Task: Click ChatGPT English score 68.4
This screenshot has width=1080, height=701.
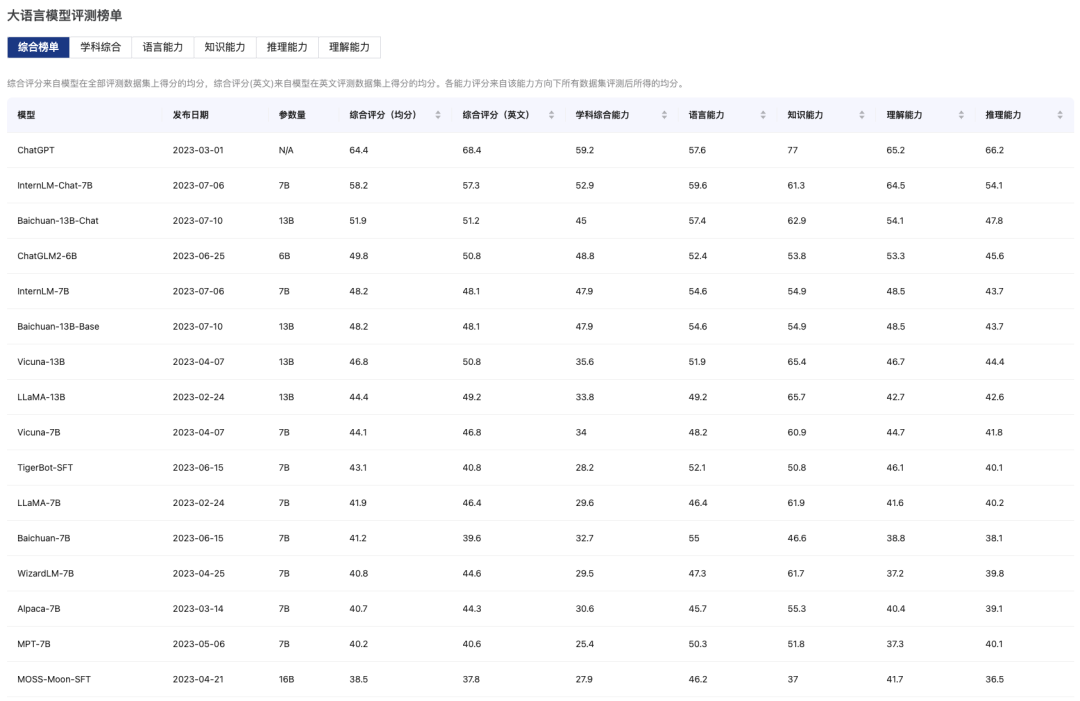Action: click(x=472, y=150)
